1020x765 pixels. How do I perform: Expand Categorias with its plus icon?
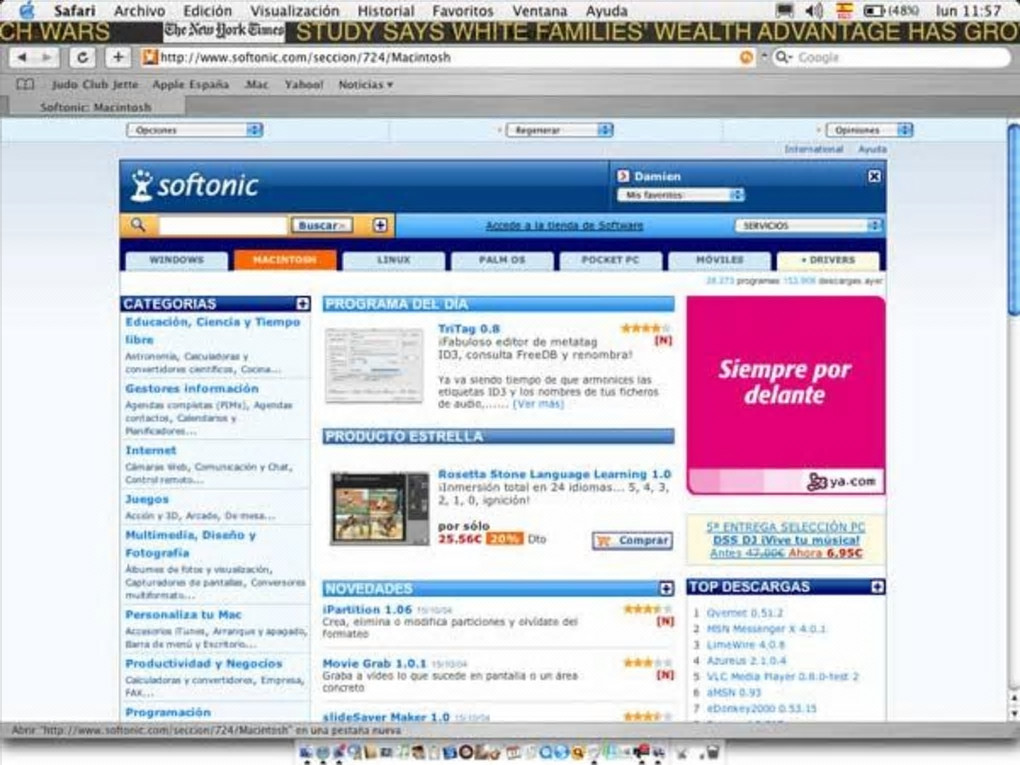(x=302, y=304)
